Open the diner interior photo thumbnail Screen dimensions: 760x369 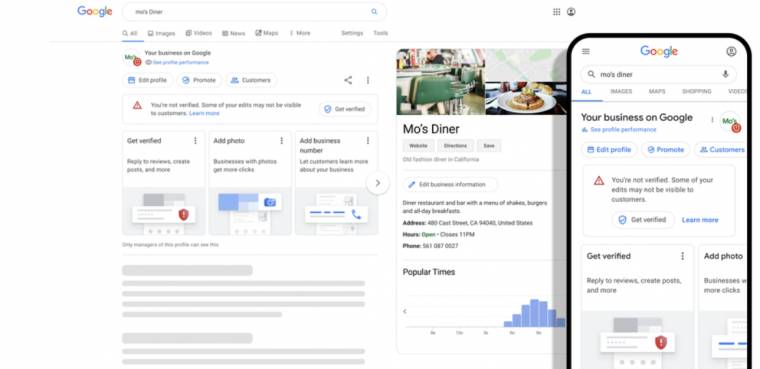[x=441, y=81]
